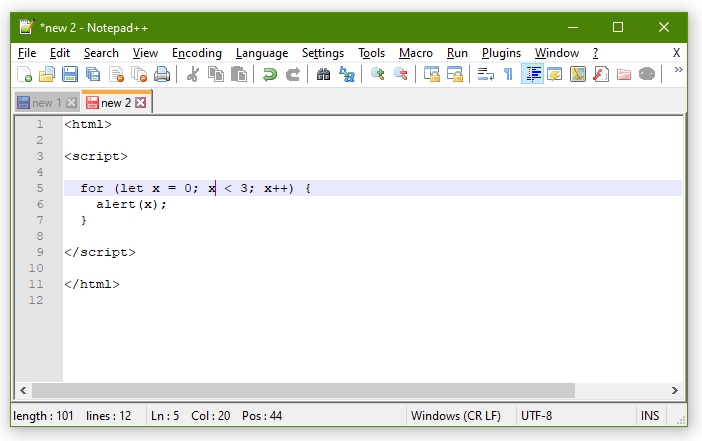Show all characters with pilcrow icon

coord(508,74)
